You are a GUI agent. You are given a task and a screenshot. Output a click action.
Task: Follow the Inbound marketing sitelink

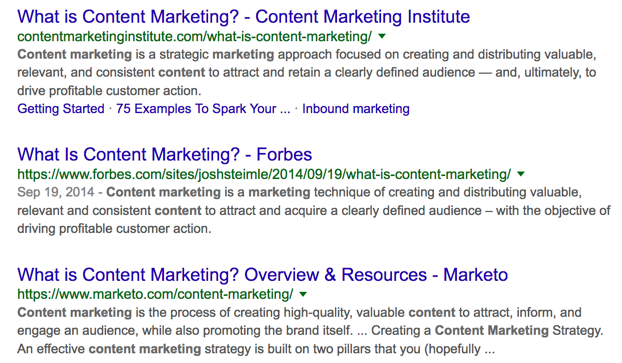tap(356, 109)
